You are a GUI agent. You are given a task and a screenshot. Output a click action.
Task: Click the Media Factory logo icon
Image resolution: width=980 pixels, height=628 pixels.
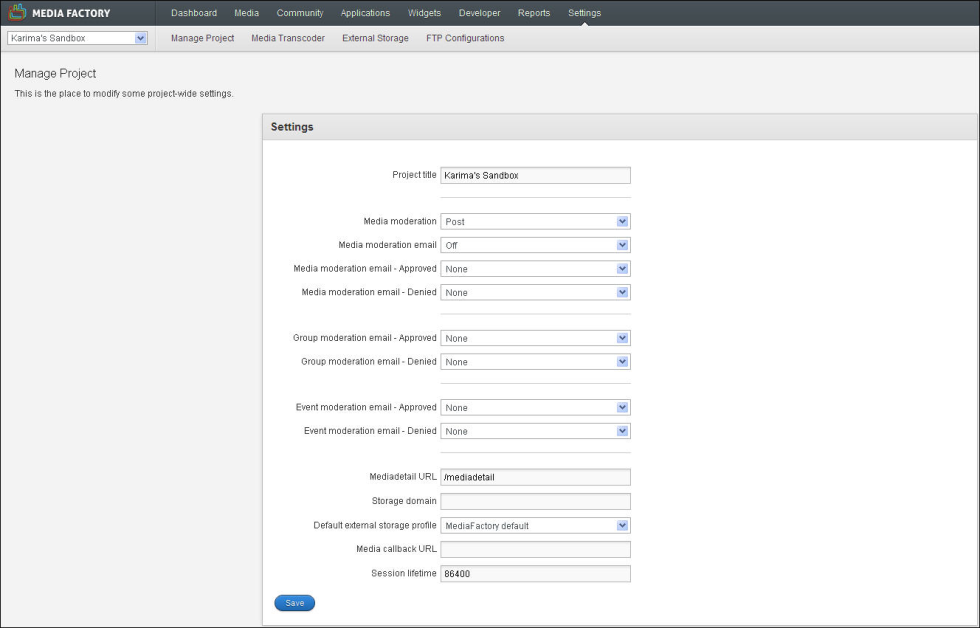(17, 12)
